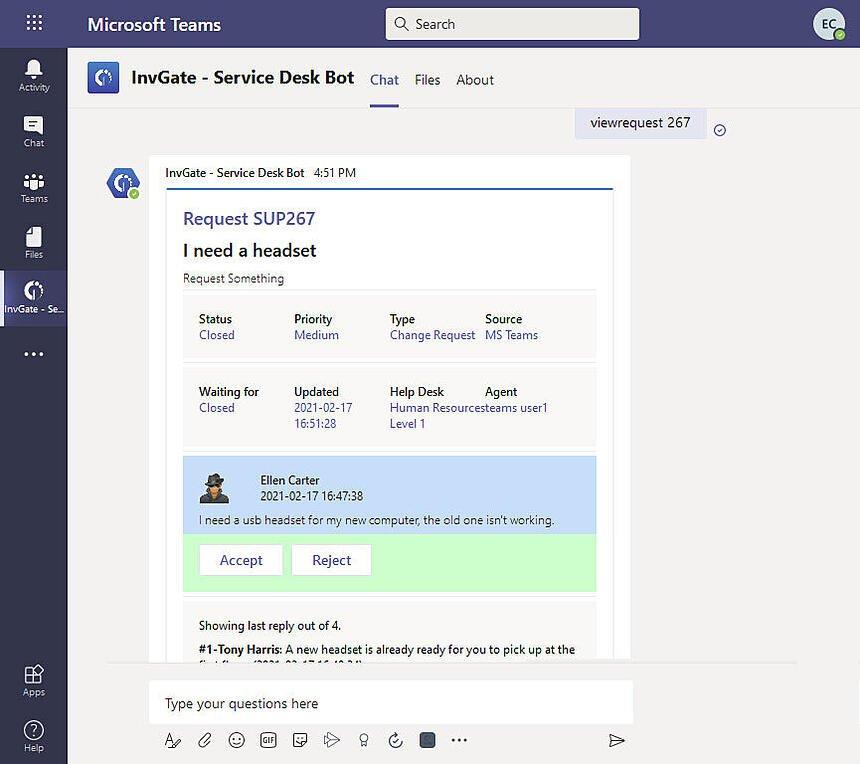Click the Praise badge icon
The image size is (860, 764).
tap(363, 740)
